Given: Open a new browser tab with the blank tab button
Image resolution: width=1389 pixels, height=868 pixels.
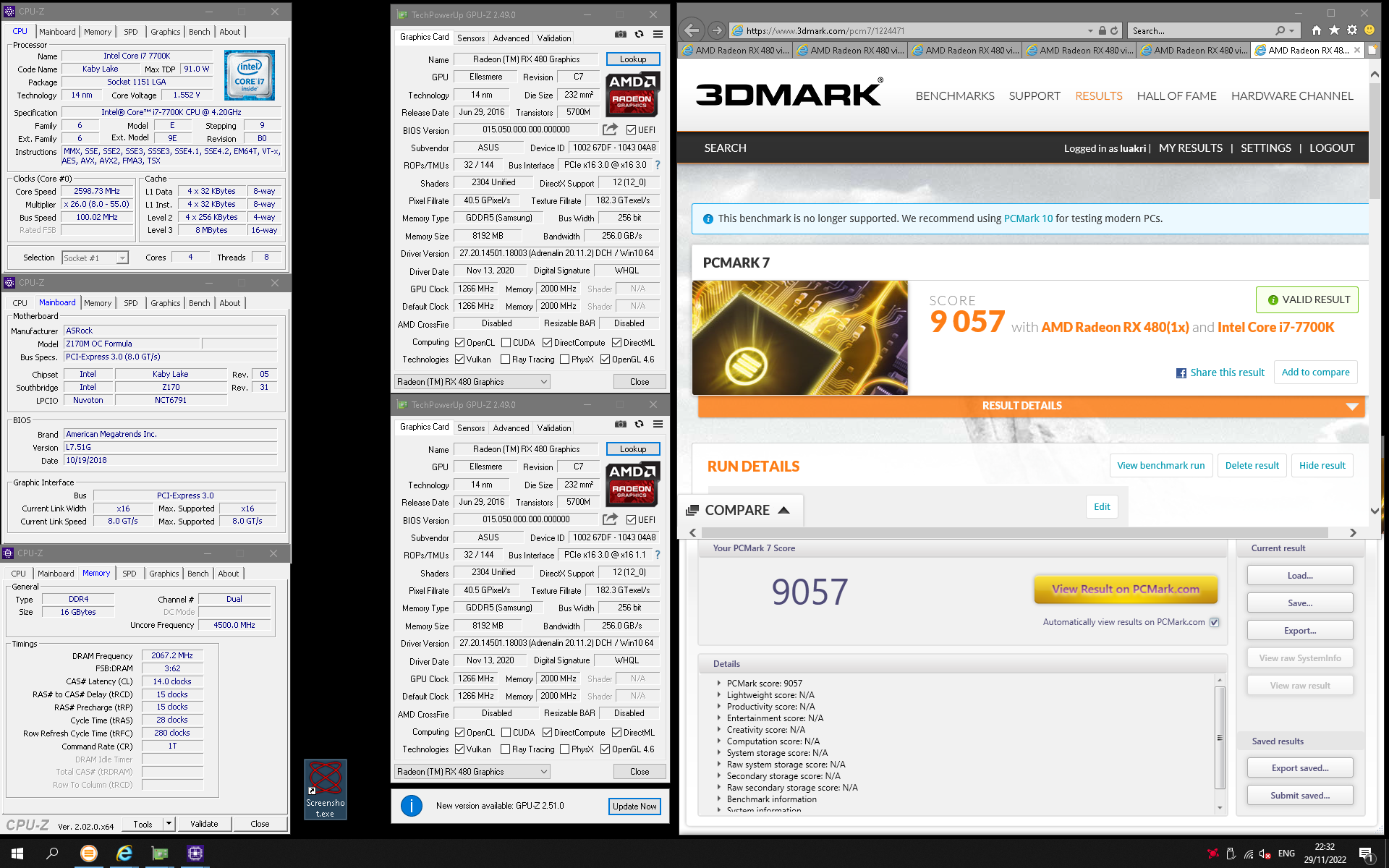Looking at the screenshot, I should (1372, 51).
